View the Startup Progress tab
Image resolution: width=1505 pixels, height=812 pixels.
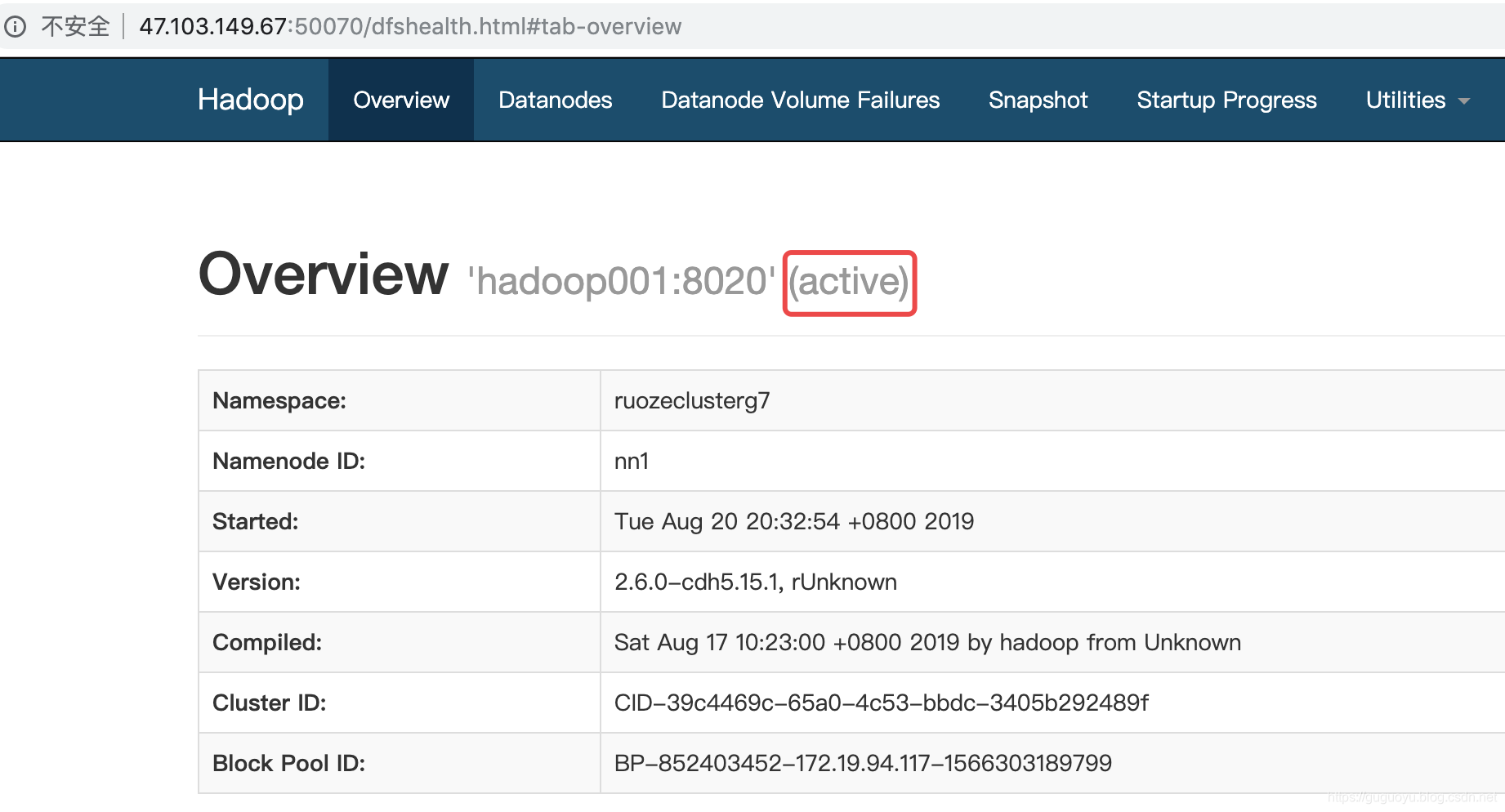tap(1227, 100)
